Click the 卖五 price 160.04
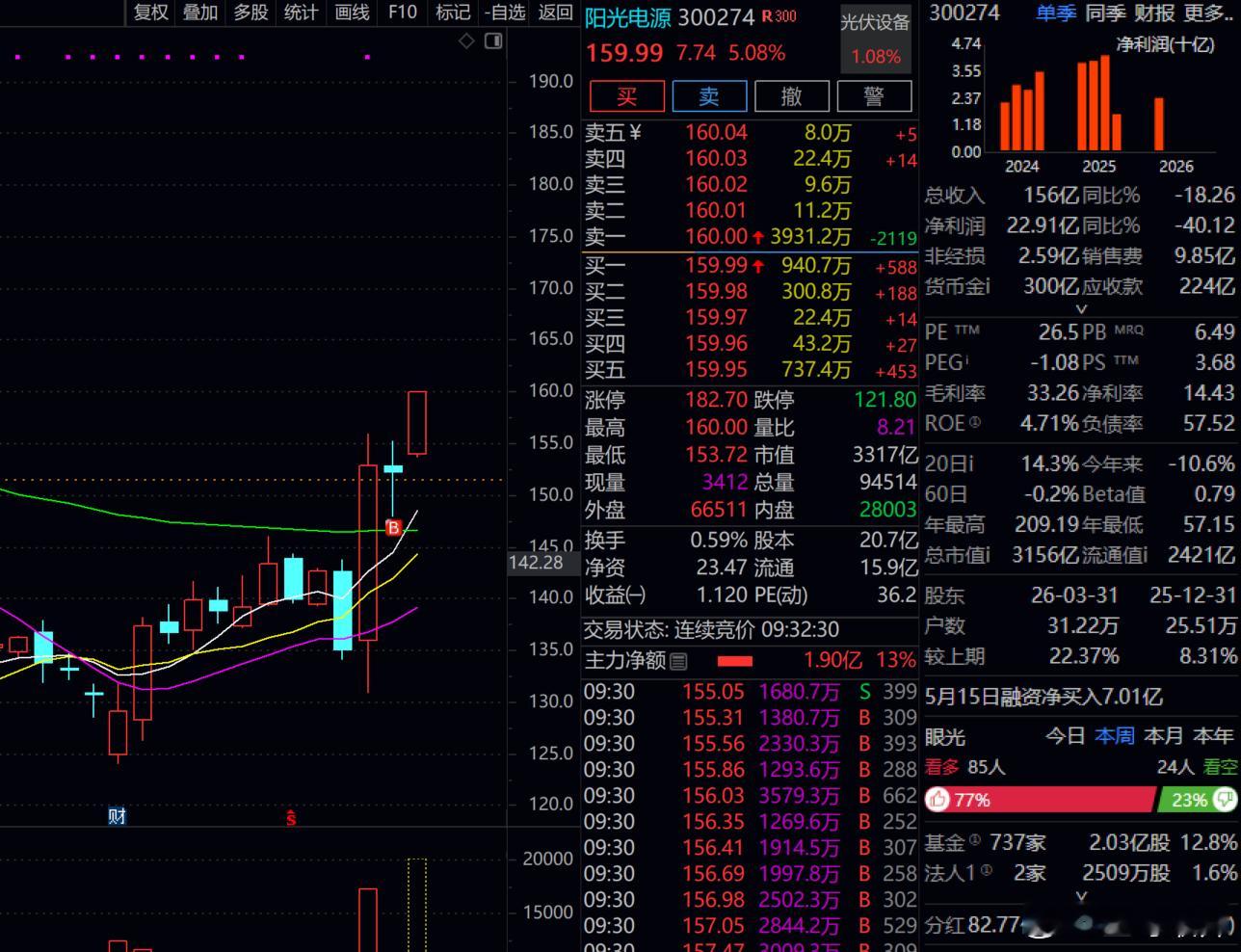The width and height of the screenshot is (1241, 952). 717,132
